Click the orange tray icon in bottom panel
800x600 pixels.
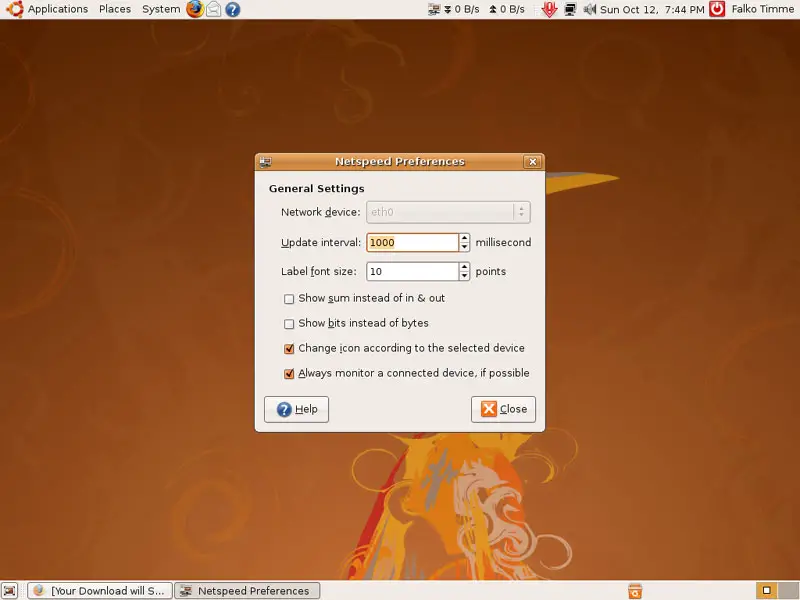point(635,591)
